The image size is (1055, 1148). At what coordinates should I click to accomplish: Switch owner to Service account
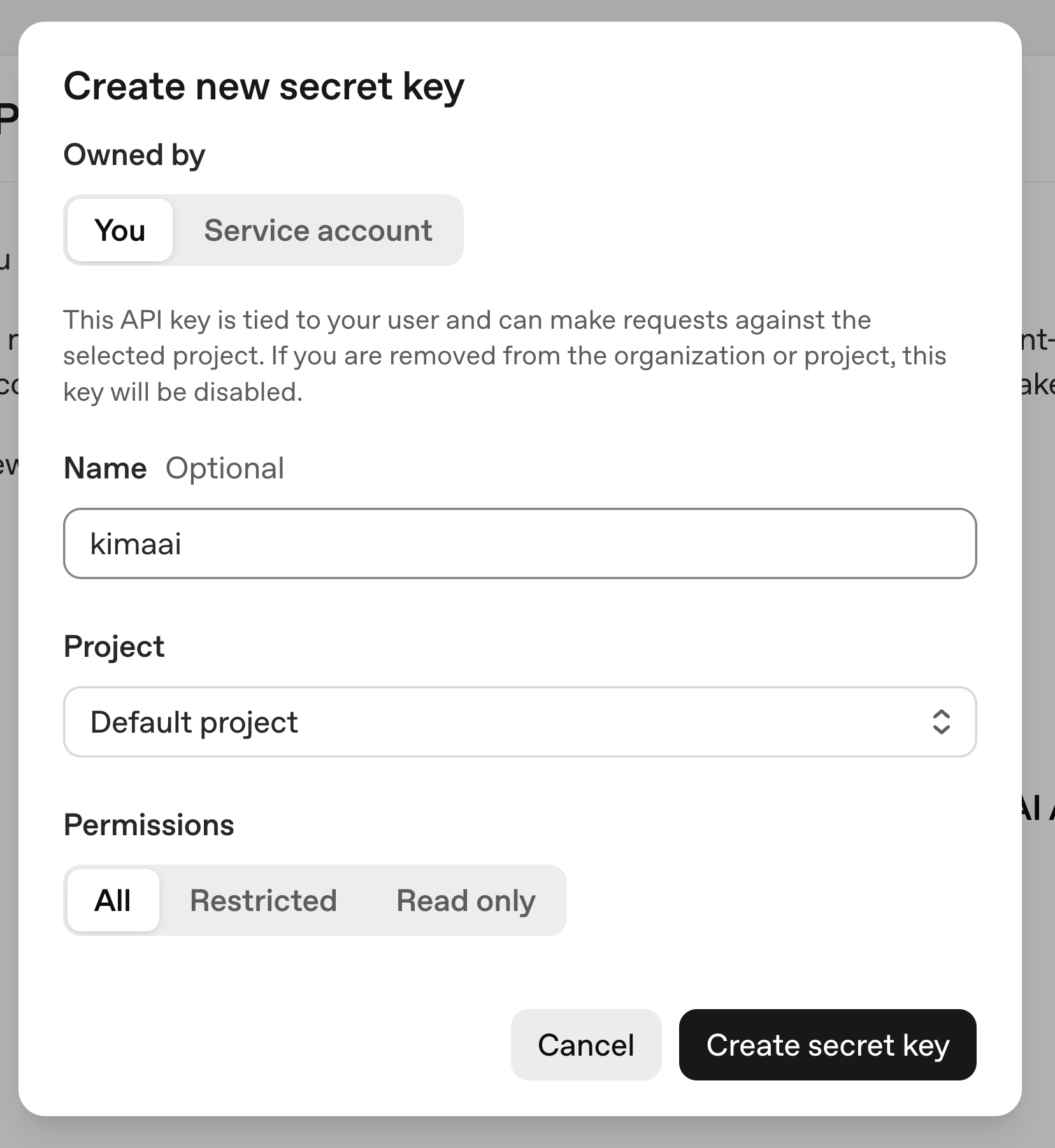pyautogui.click(x=318, y=230)
